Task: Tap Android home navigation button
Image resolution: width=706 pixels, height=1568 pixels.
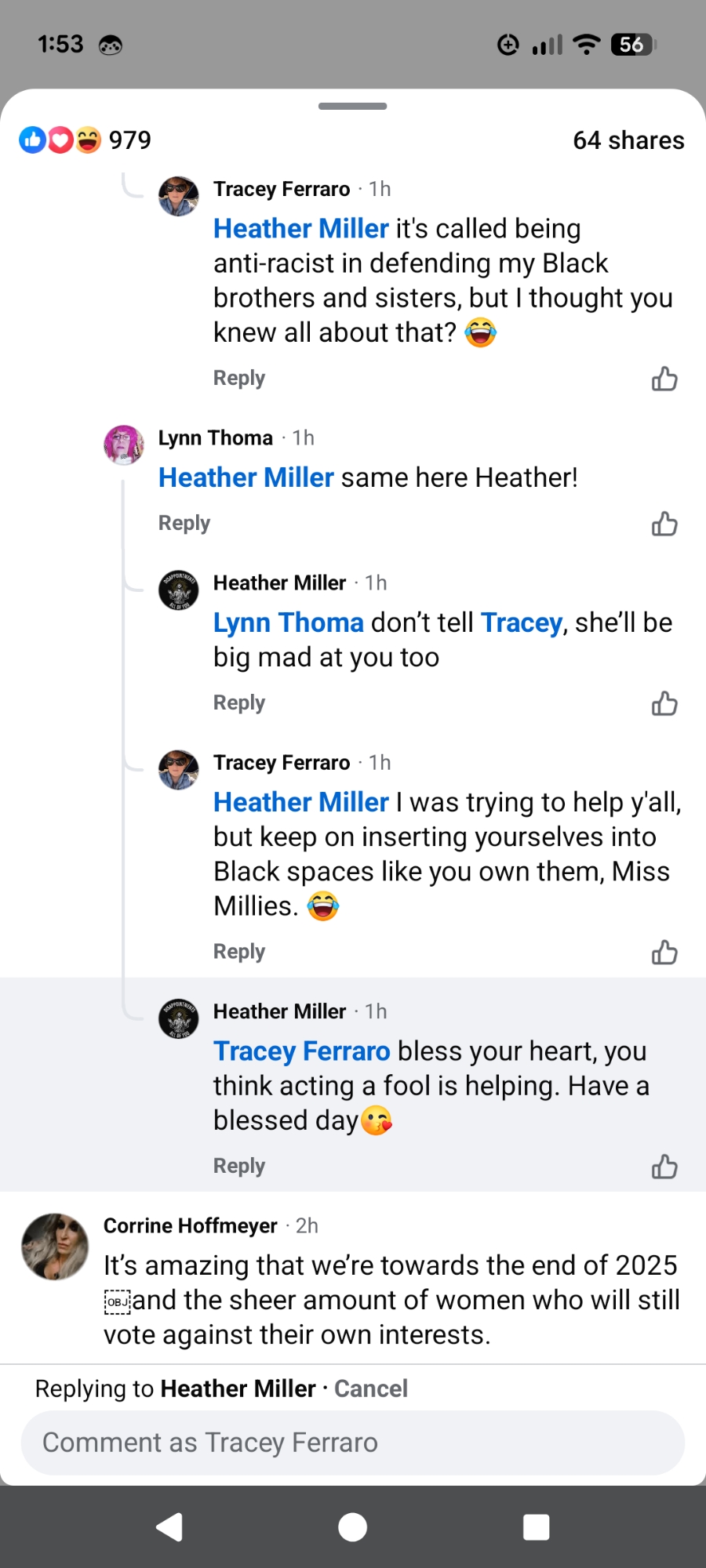Action: pos(352,1527)
